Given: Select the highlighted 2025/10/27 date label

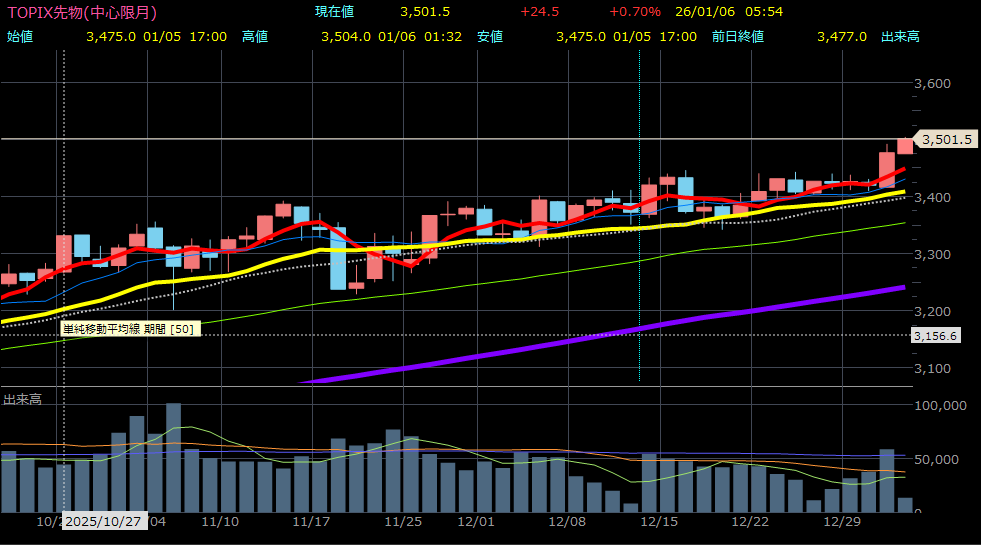Looking at the screenshot, I should (104, 522).
